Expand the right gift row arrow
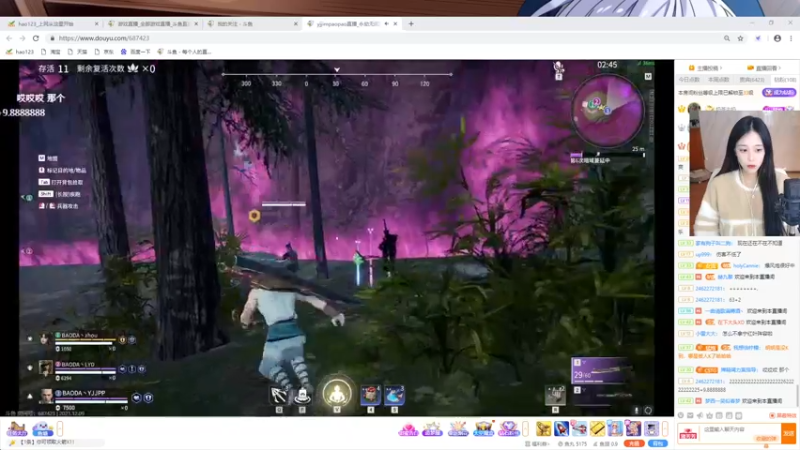The height and width of the screenshot is (450, 800). click(665, 429)
